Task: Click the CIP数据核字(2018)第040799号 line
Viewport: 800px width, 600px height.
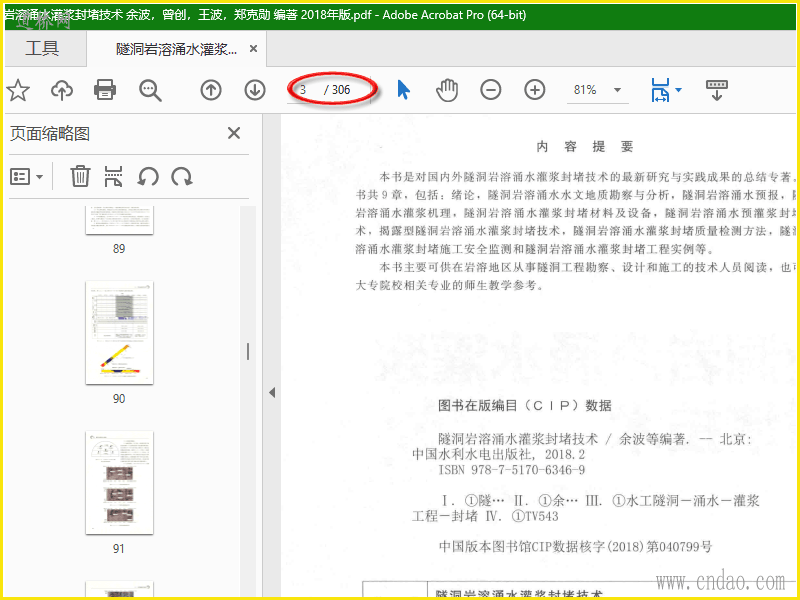Action: pyautogui.click(x=575, y=547)
